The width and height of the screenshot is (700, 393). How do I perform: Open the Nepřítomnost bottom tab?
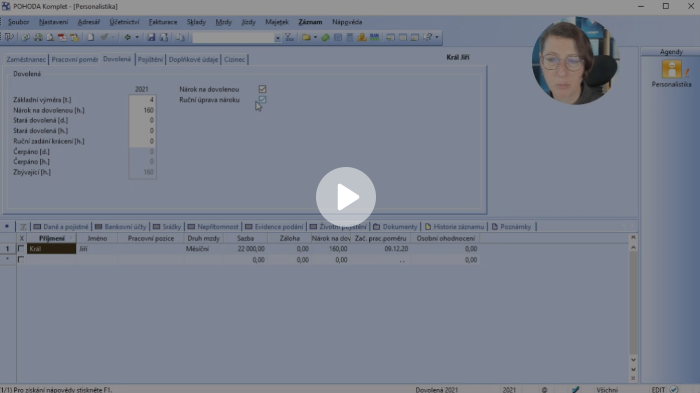click(x=213, y=227)
